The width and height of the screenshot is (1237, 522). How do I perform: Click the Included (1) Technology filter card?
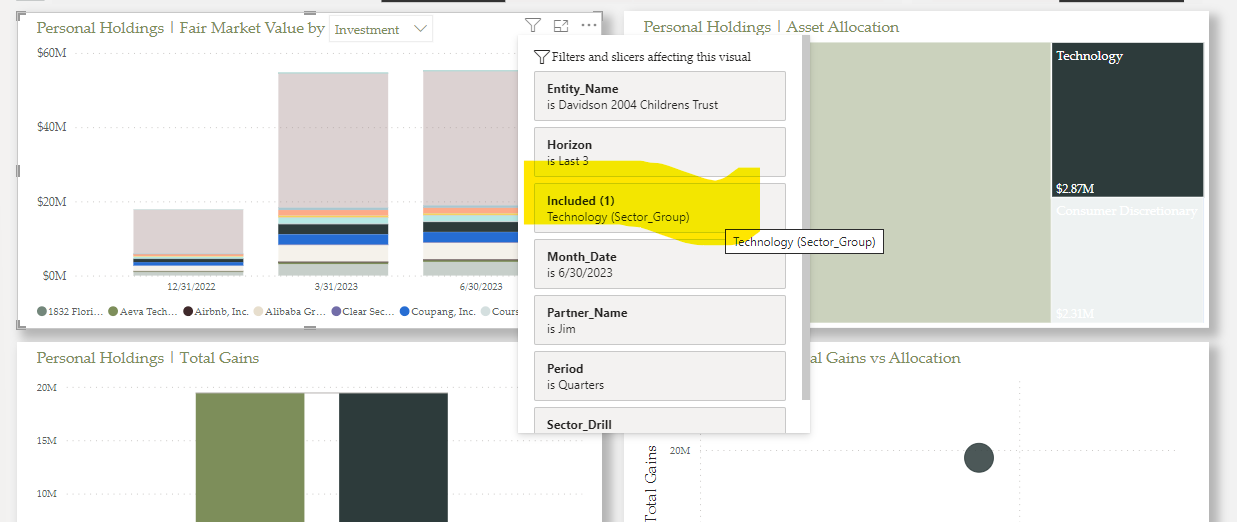point(660,208)
